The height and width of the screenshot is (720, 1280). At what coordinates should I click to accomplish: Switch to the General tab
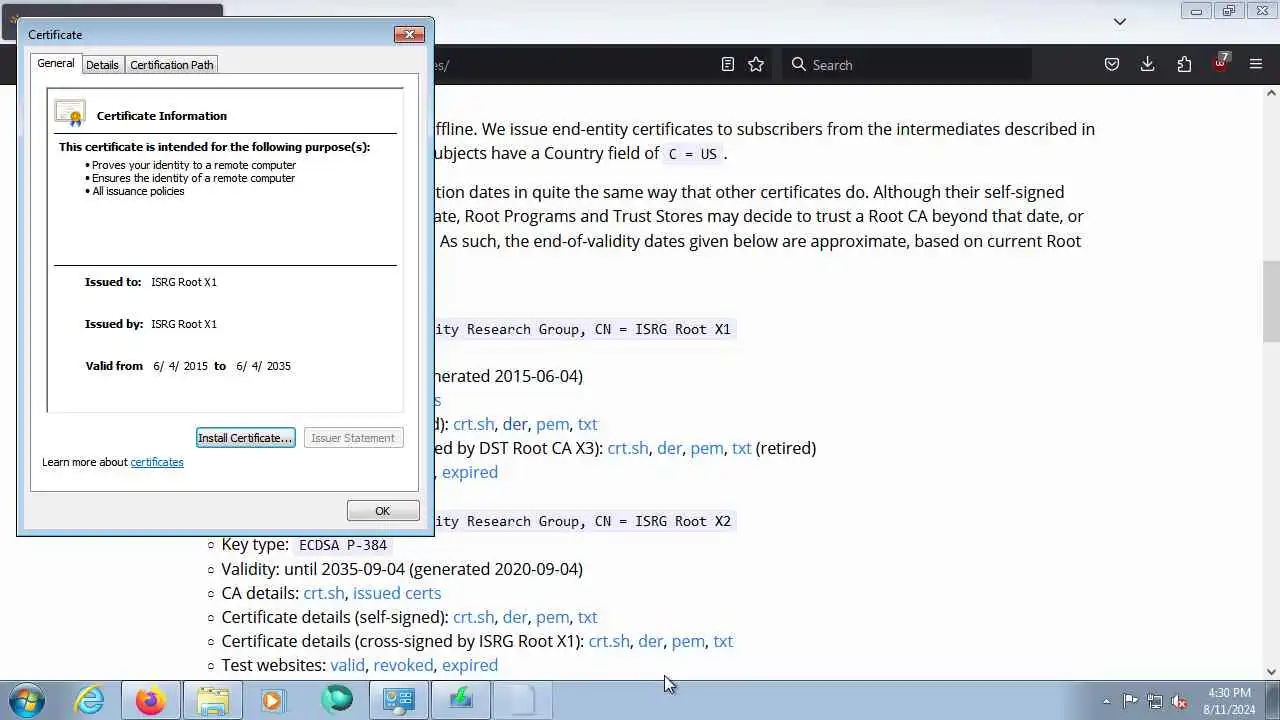(x=55, y=63)
